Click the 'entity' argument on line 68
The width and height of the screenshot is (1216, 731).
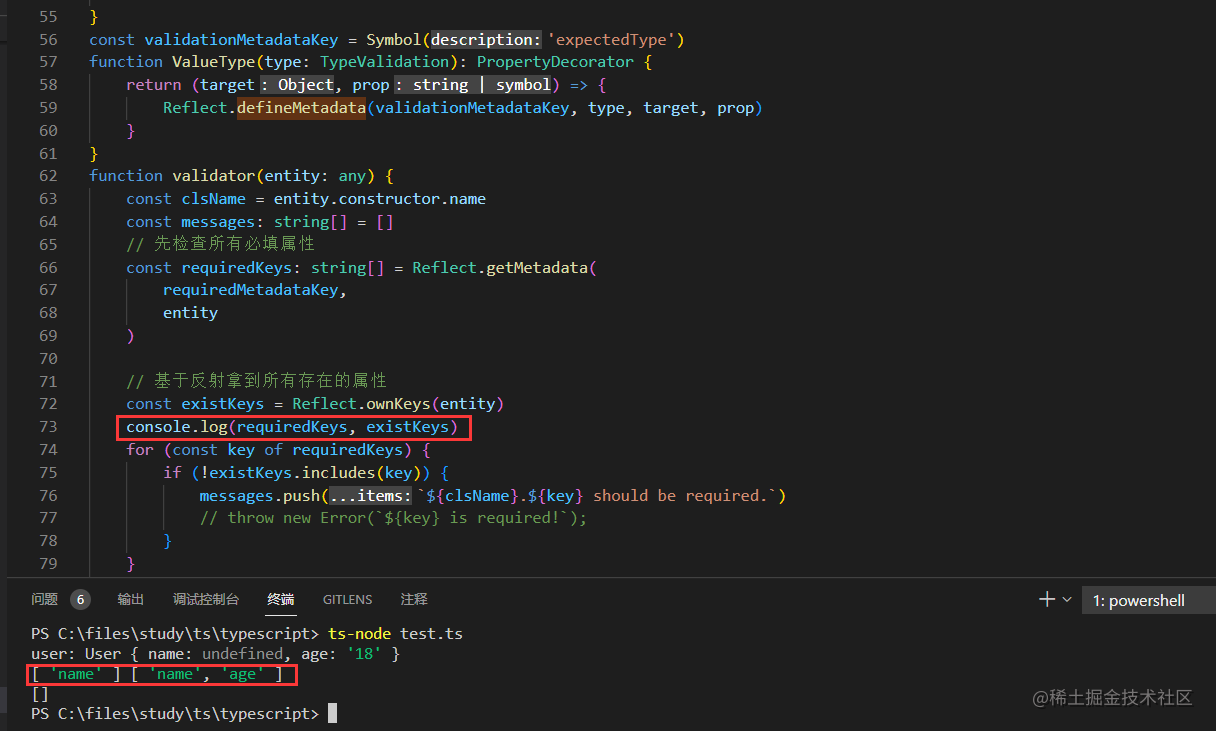pos(190,313)
